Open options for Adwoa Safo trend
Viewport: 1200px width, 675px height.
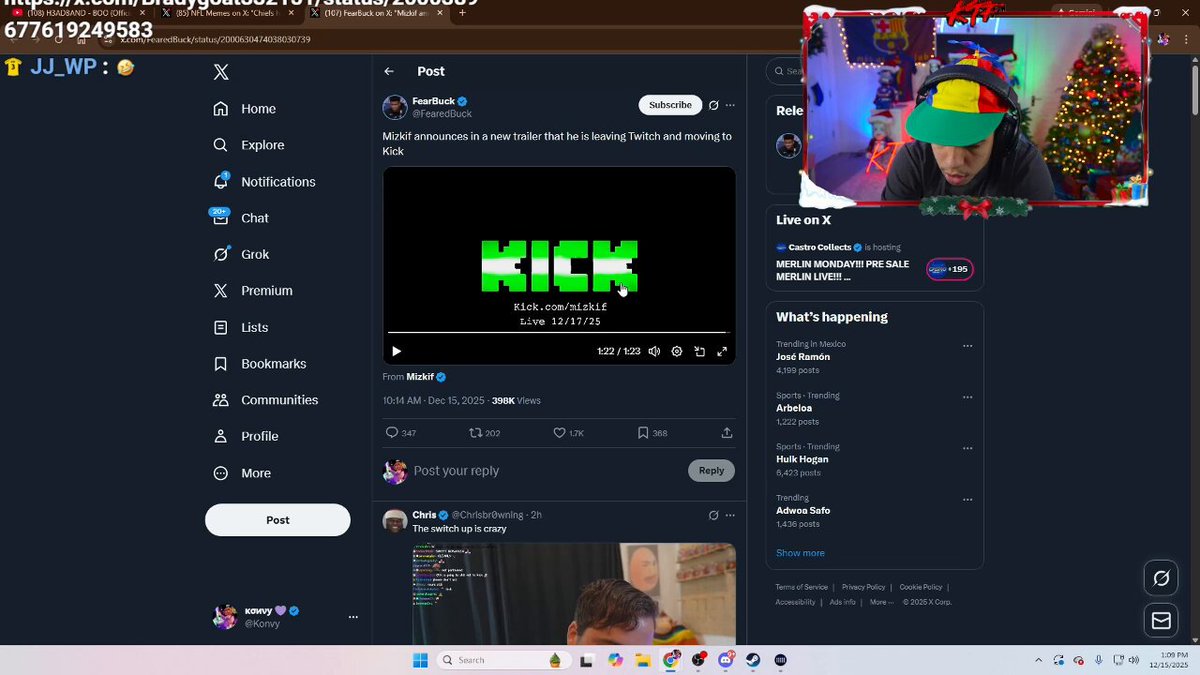coord(967,499)
